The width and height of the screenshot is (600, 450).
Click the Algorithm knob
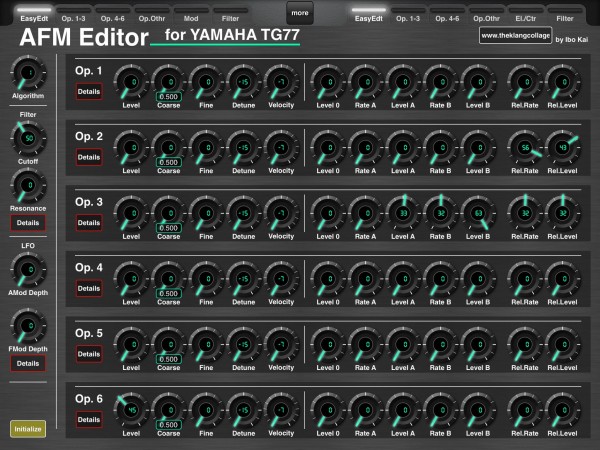(x=28, y=73)
